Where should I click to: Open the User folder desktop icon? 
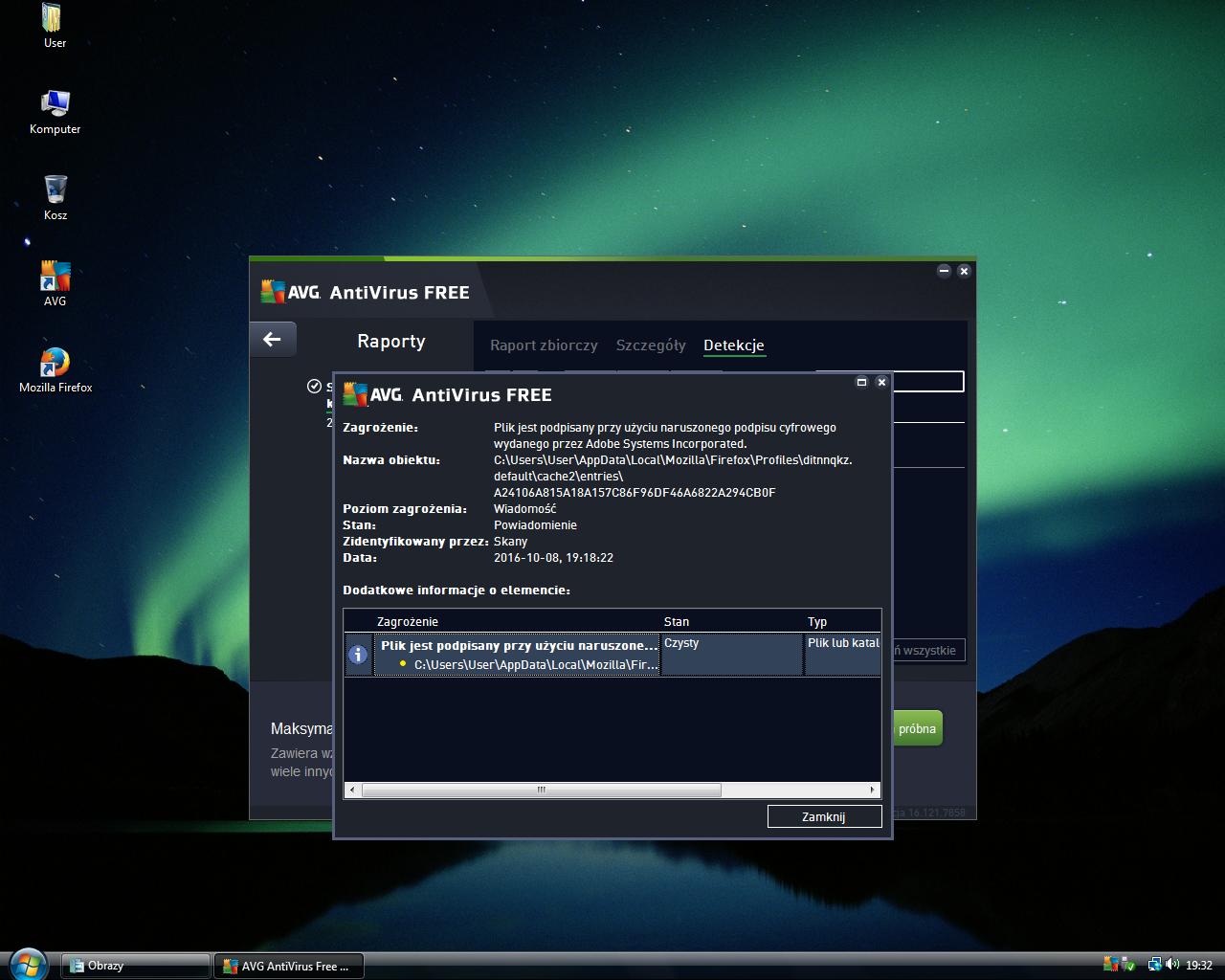[55, 26]
